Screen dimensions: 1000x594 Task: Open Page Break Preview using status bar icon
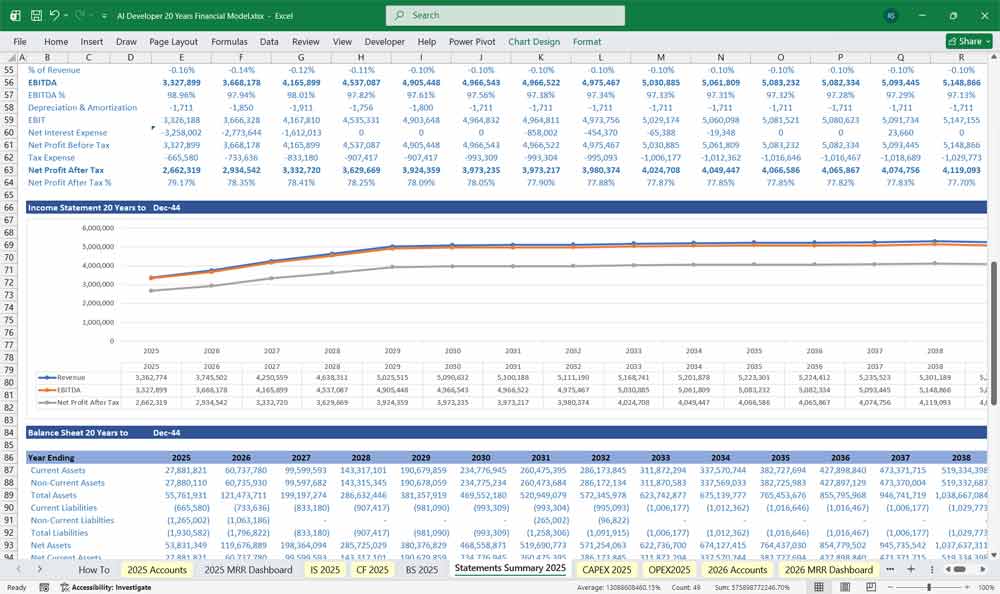click(871, 587)
